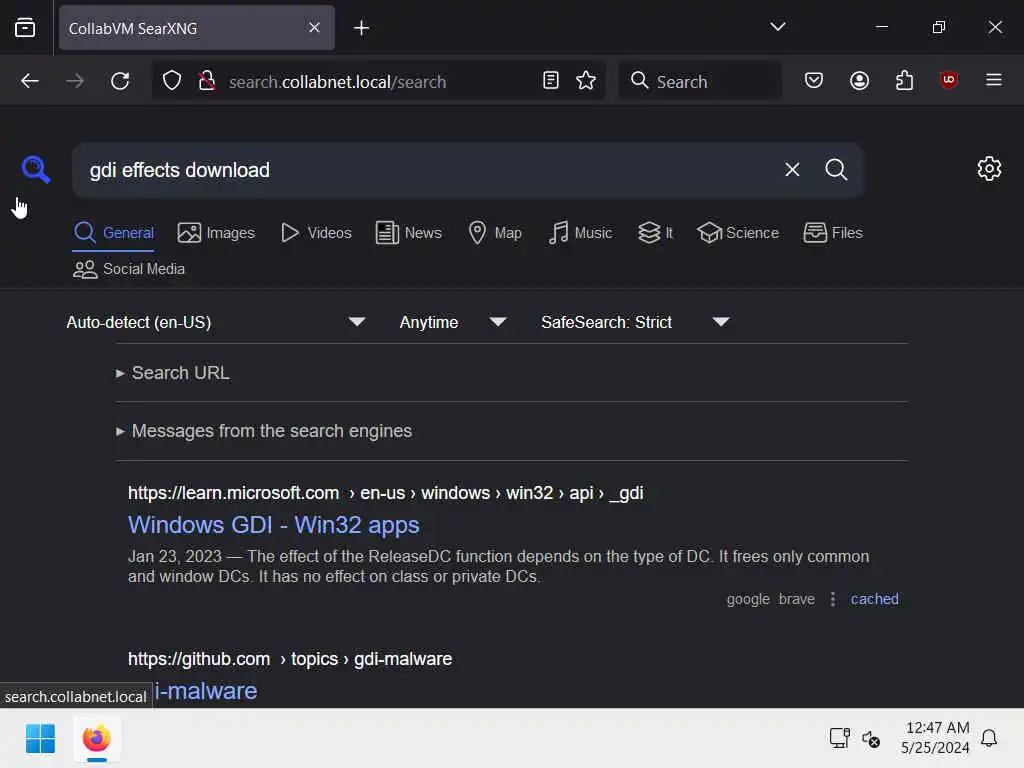Close the CollabVM SearXNG tab
The image size is (1024, 768).
coord(314,27)
